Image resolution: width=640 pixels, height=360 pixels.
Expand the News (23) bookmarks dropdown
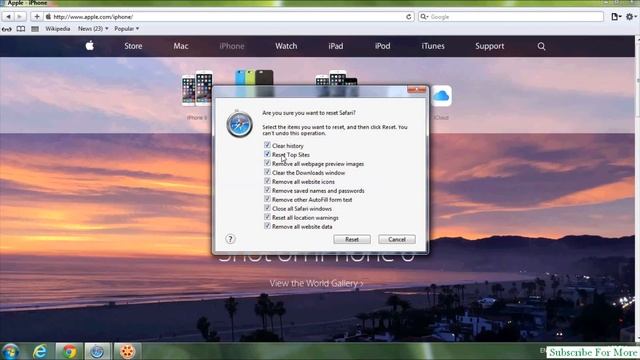tap(93, 29)
